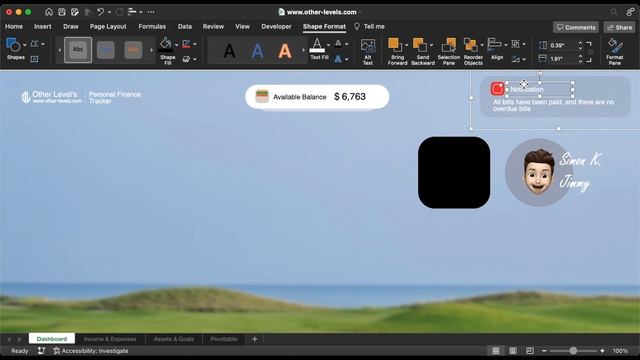Click Tell me search box

(x=369, y=27)
